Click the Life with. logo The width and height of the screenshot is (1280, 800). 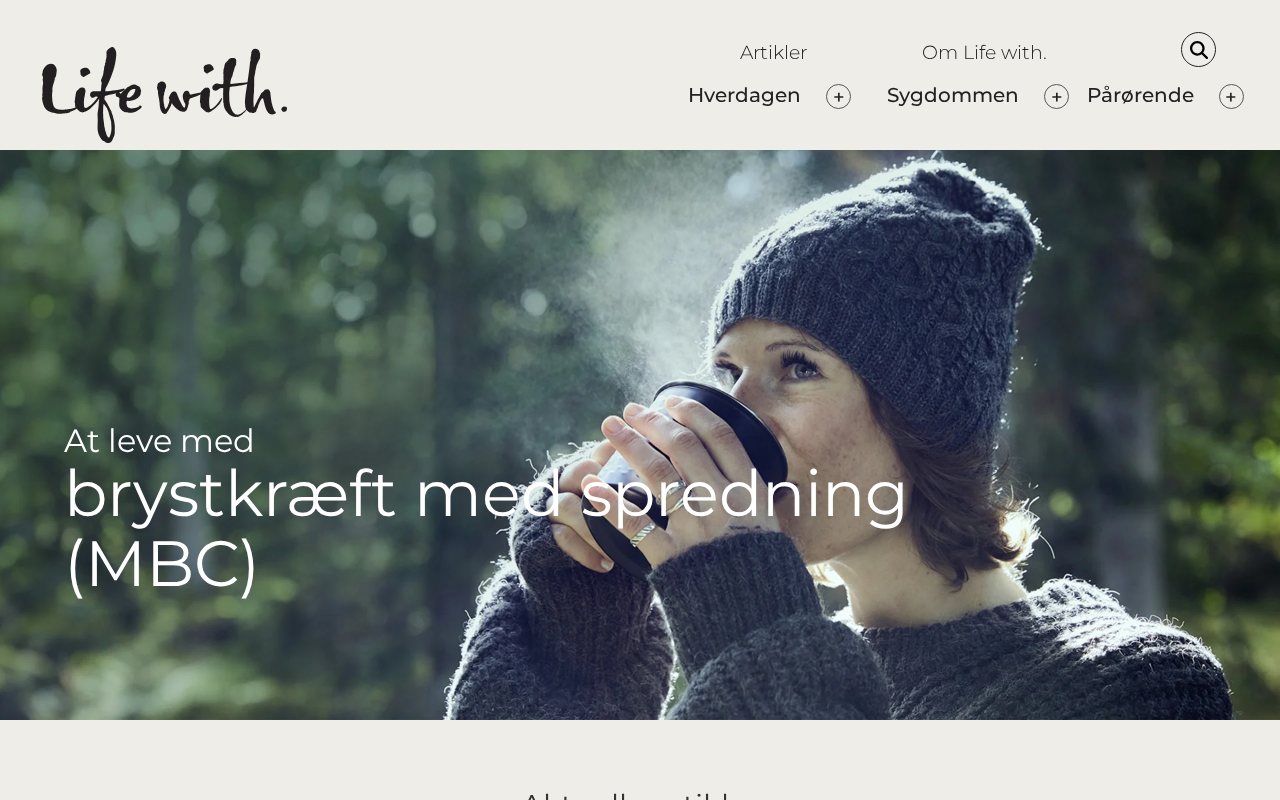point(165,94)
